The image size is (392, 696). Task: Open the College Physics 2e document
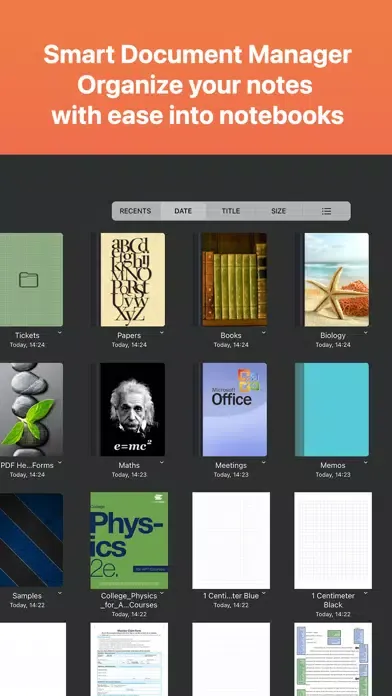pos(129,540)
